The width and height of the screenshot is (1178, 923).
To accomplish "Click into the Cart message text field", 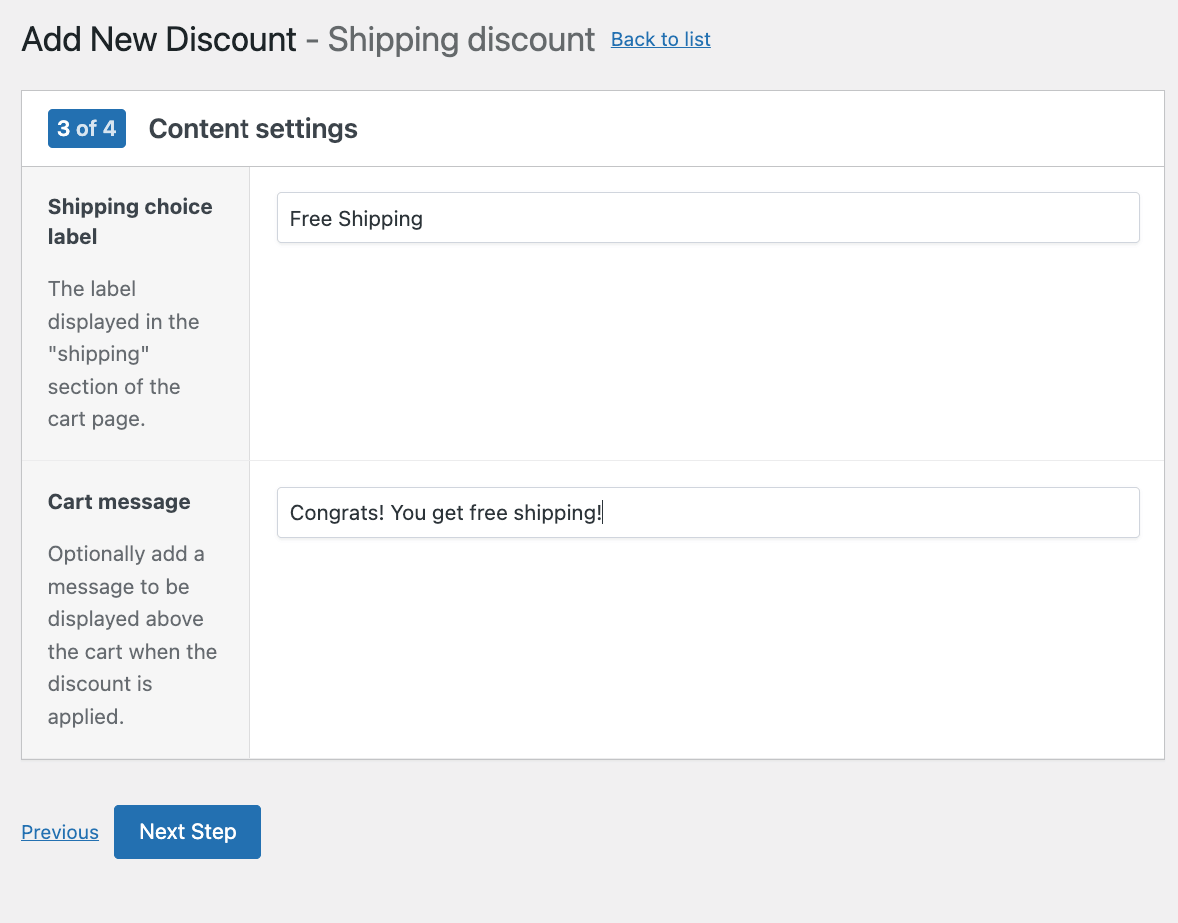I will [707, 513].
